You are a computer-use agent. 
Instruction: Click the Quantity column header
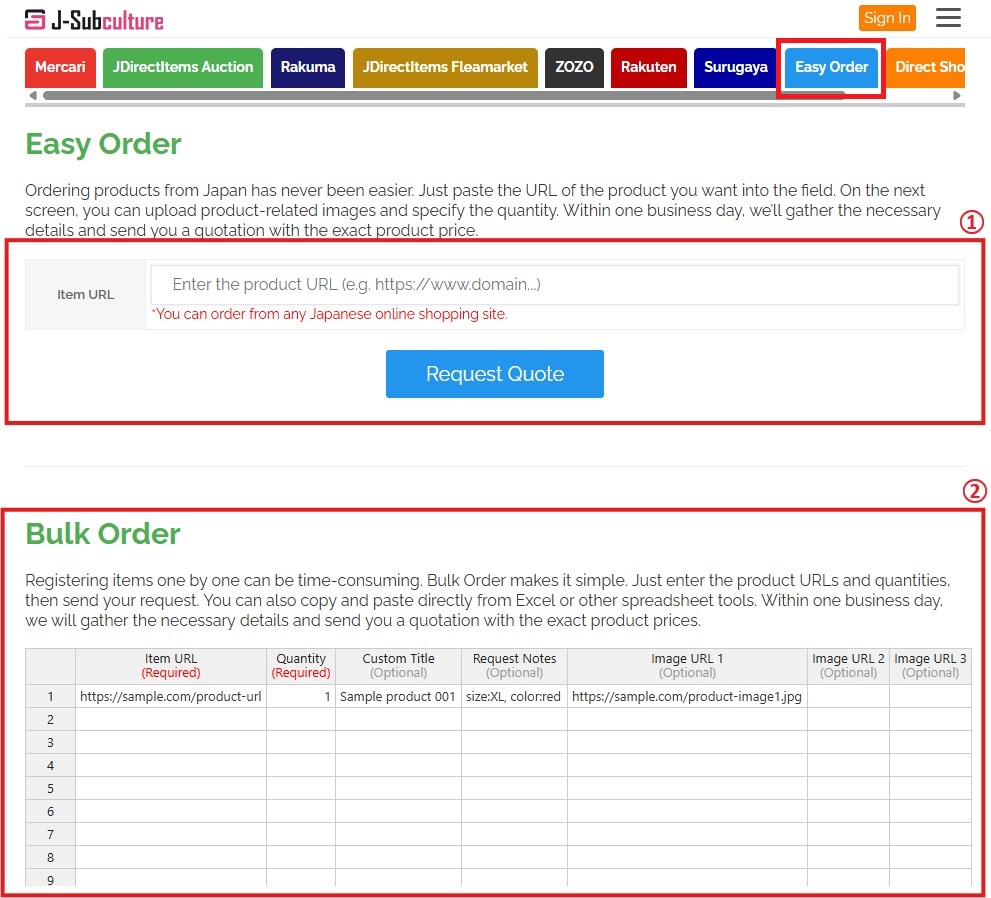point(301,666)
